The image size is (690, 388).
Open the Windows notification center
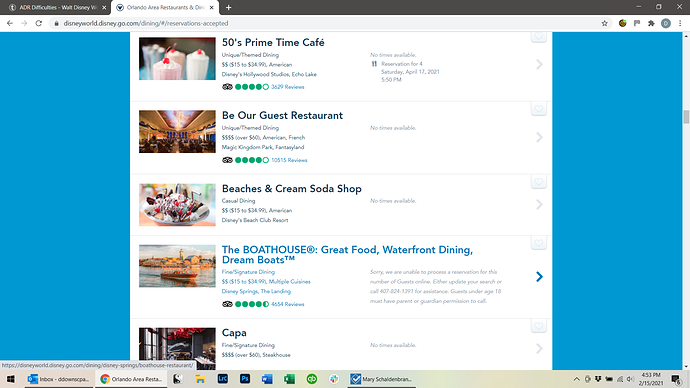click(677, 379)
